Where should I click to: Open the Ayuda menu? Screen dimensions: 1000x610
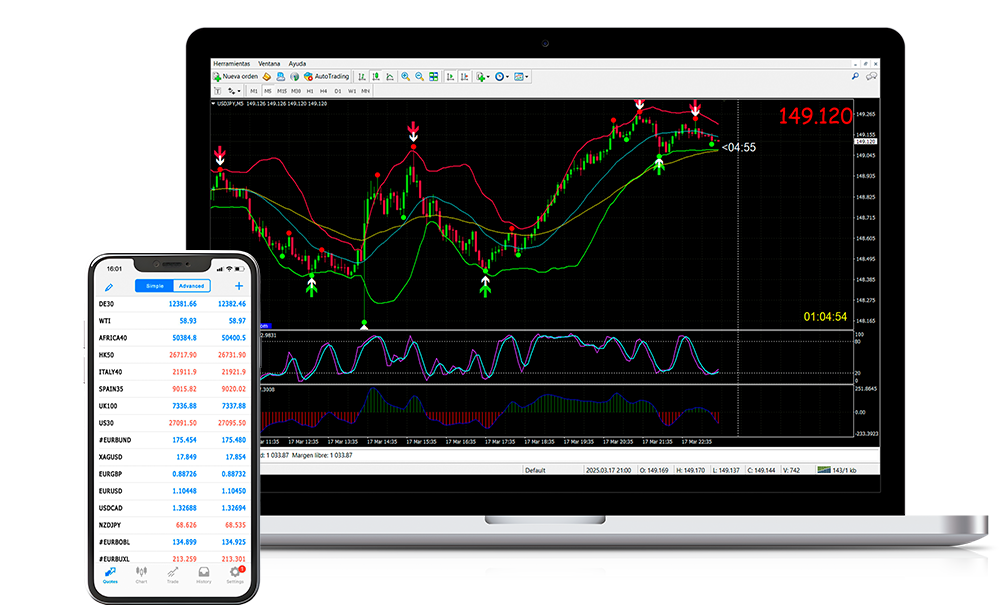[298, 63]
